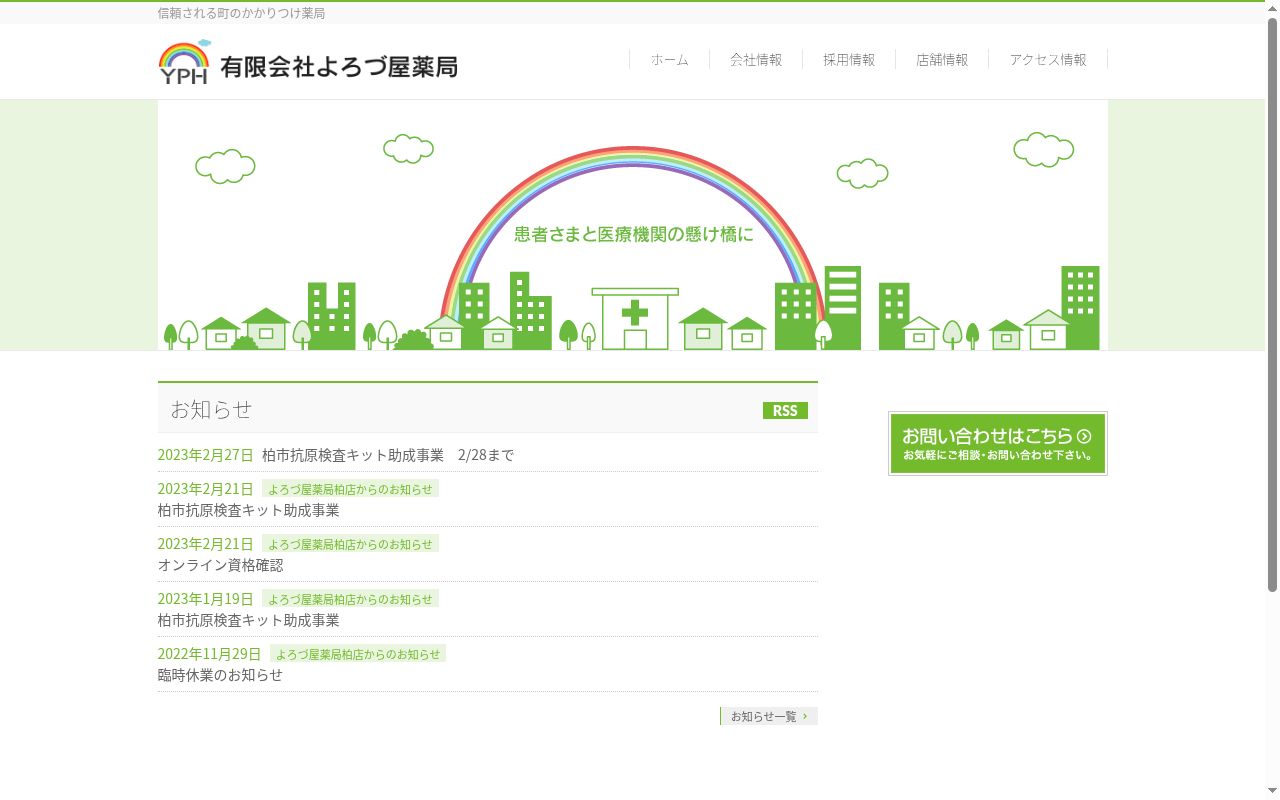1280x800 pixels.
Task: Select the 採用情報 menu item
Action: (849, 59)
